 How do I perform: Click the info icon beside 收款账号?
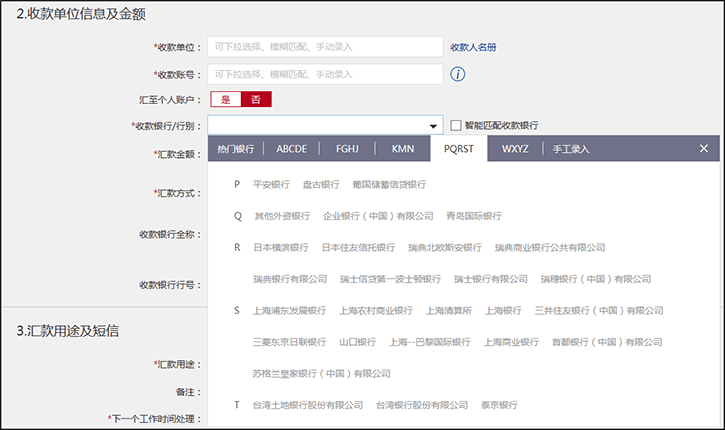[457, 74]
